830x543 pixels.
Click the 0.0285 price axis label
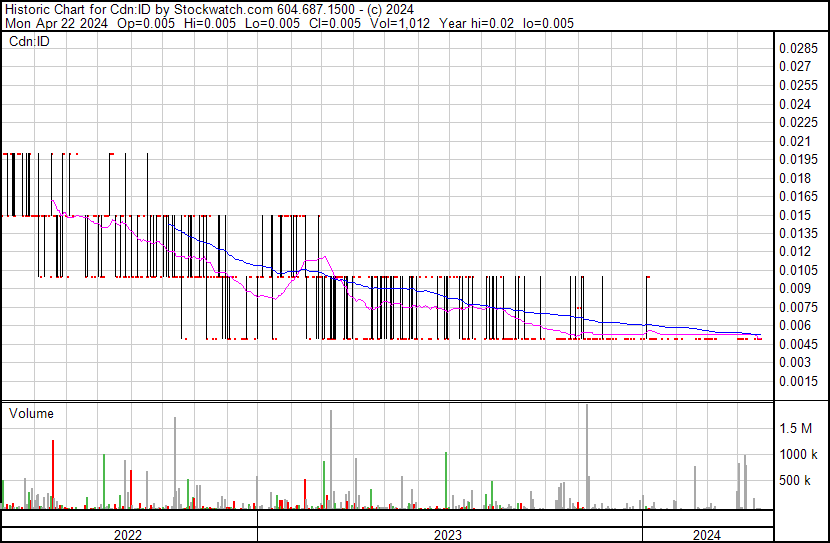click(x=798, y=49)
